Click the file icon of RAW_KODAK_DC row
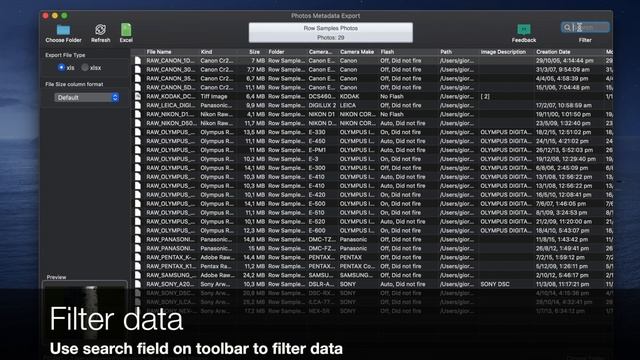 point(138,96)
